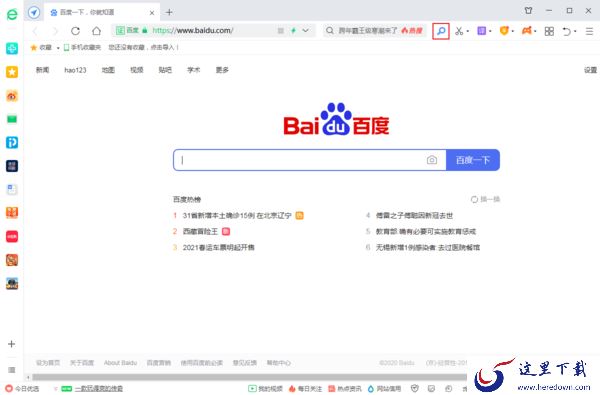Click the blue P sidebar icon
This screenshot has height=395, width=600.
pos(12,142)
